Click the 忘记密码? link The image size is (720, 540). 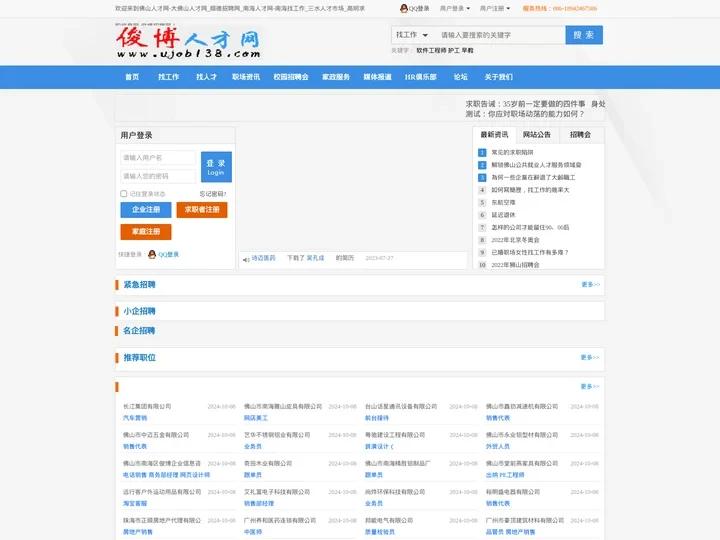pyautogui.click(x=213, y=194)
